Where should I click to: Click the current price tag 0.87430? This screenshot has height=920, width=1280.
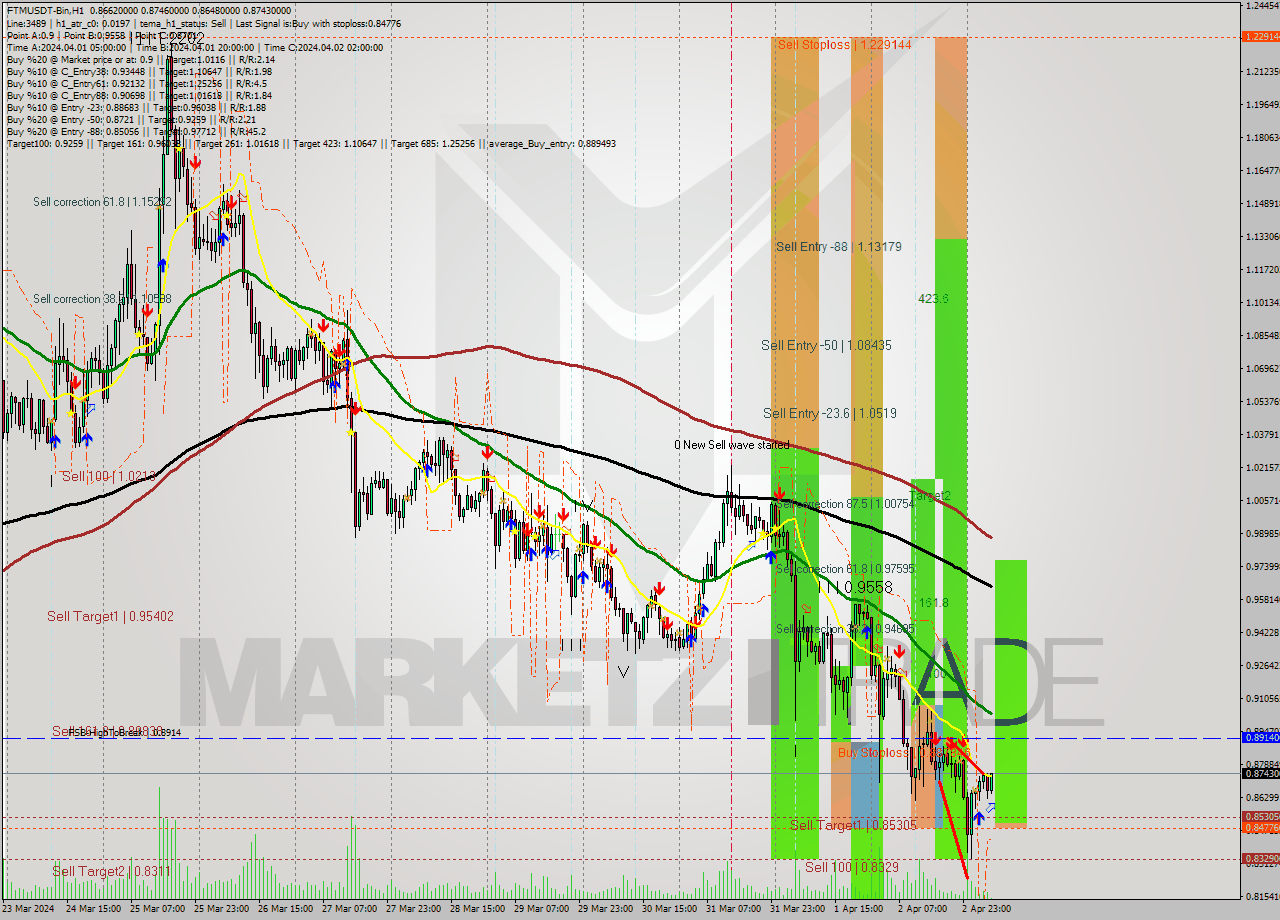coord(1260,773)
